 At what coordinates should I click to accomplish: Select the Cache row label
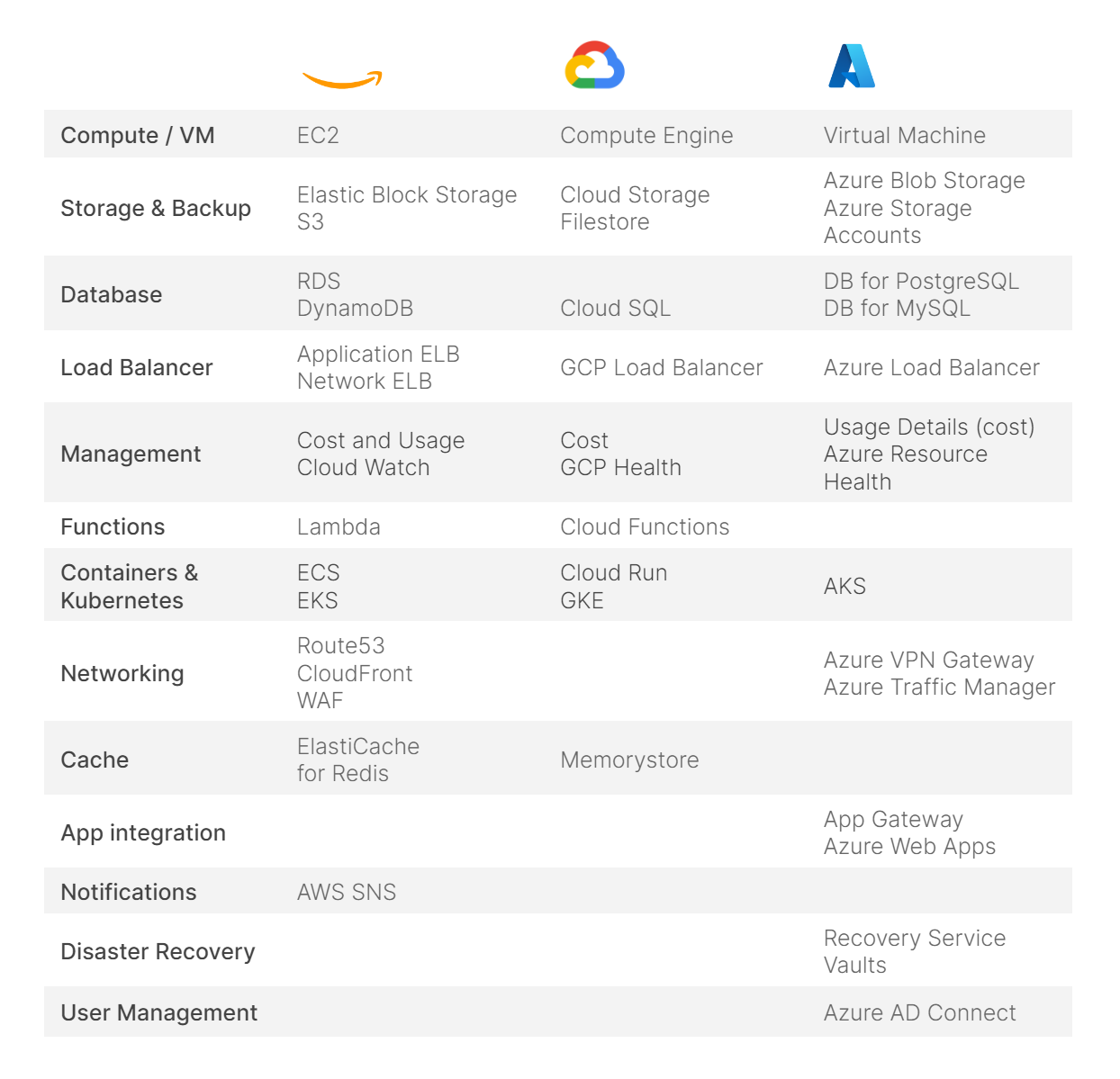coord(95,760)
